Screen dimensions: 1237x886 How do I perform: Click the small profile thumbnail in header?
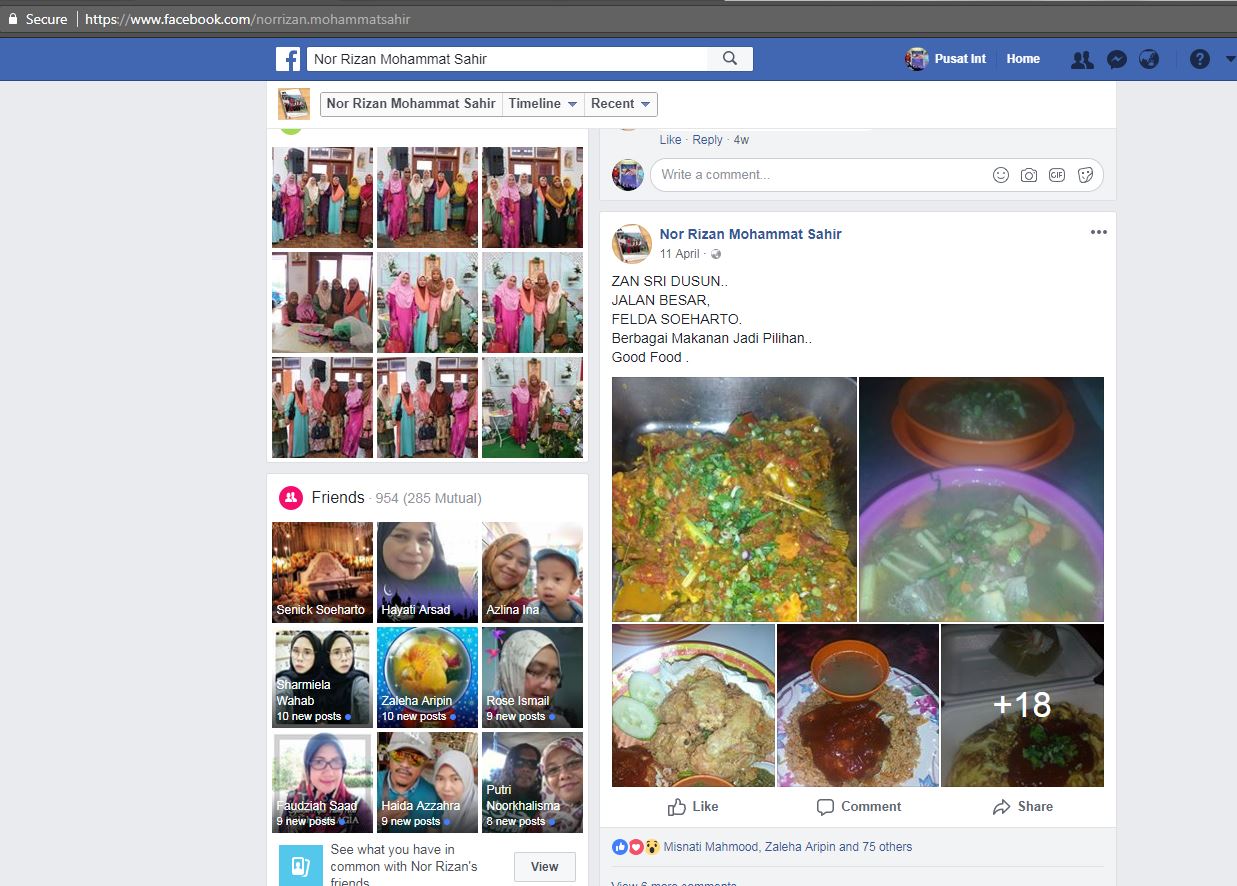click(x=294, y=104)
